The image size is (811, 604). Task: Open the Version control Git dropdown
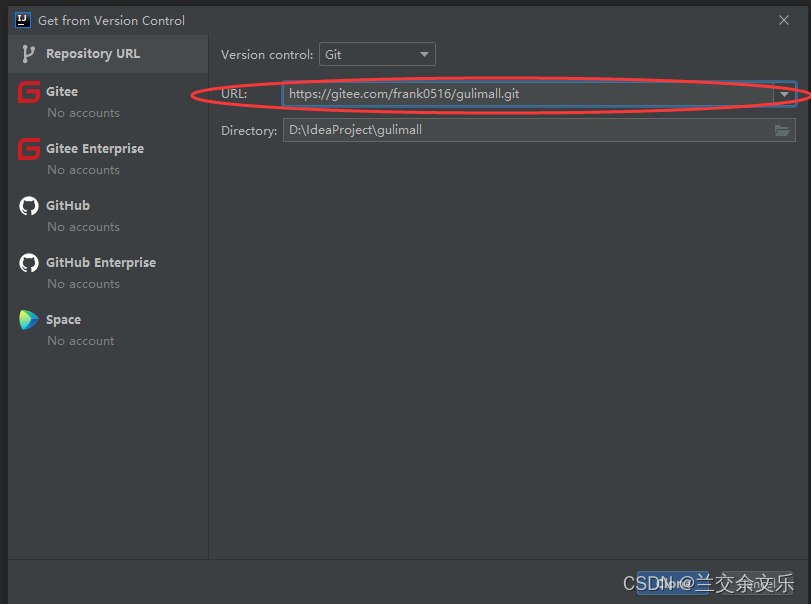377,54
